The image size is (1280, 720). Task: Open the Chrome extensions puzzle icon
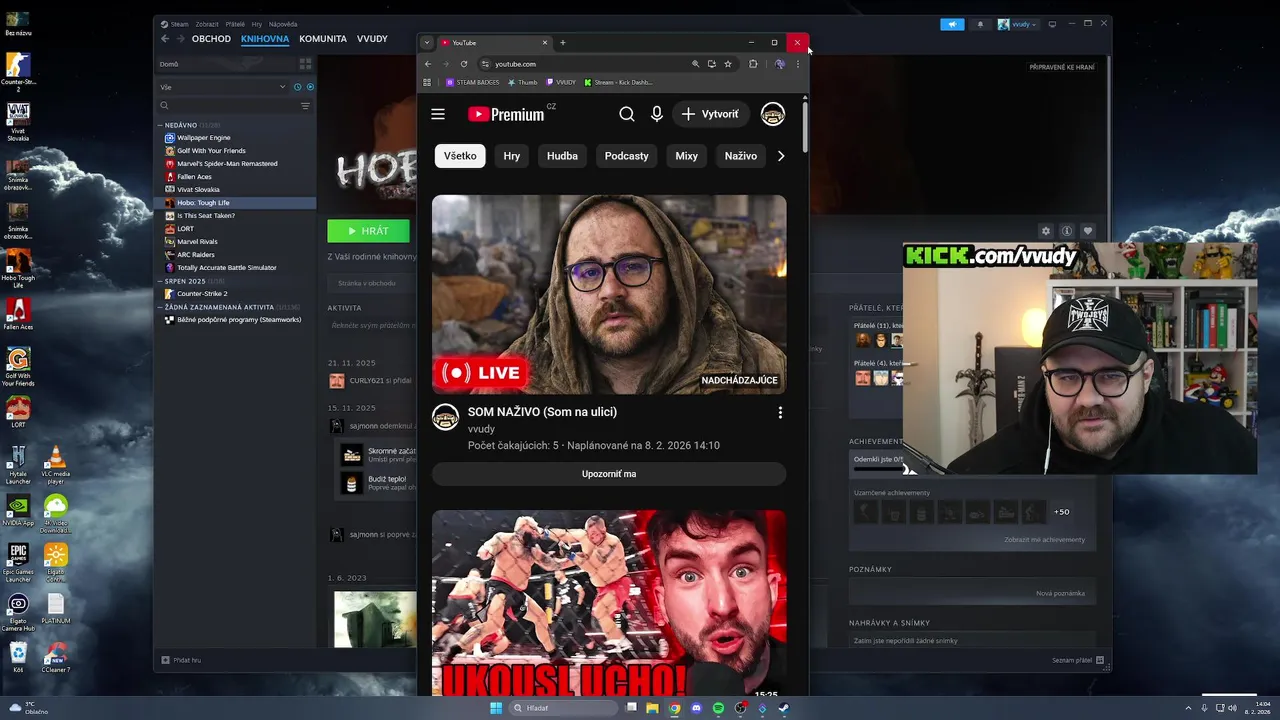(x=753, y=64)
